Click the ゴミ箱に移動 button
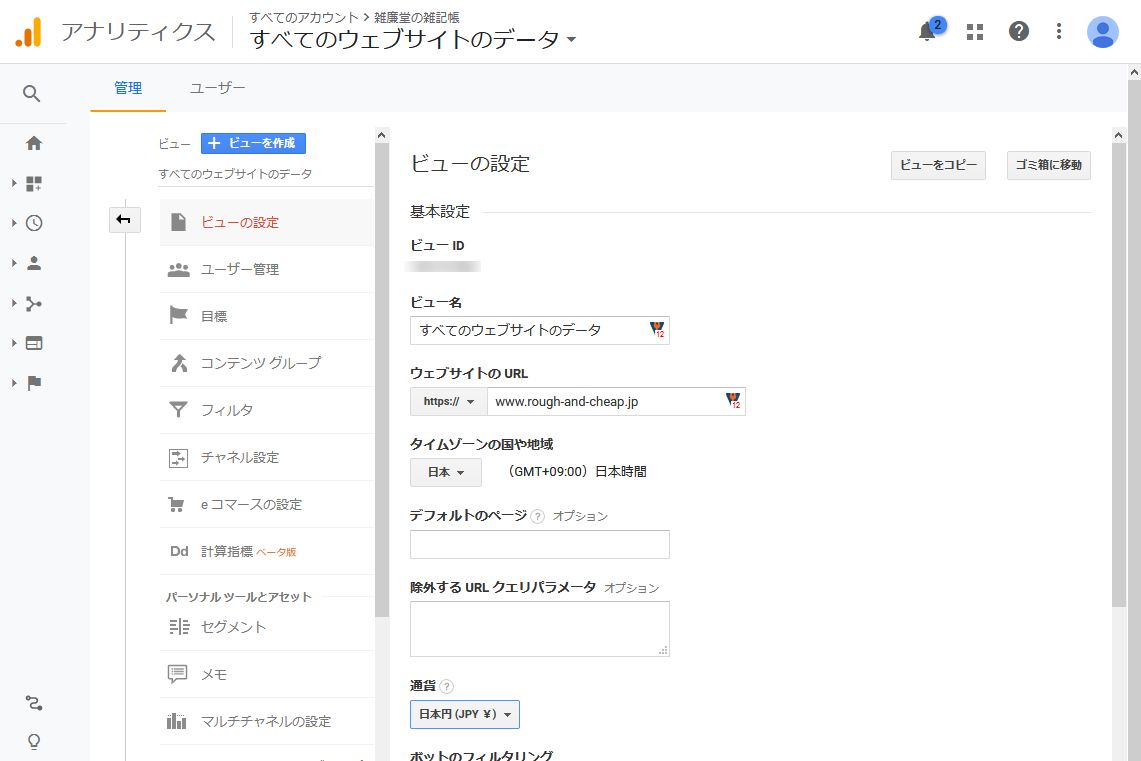Screen dimensions: 1141x761 point(1048,165)
